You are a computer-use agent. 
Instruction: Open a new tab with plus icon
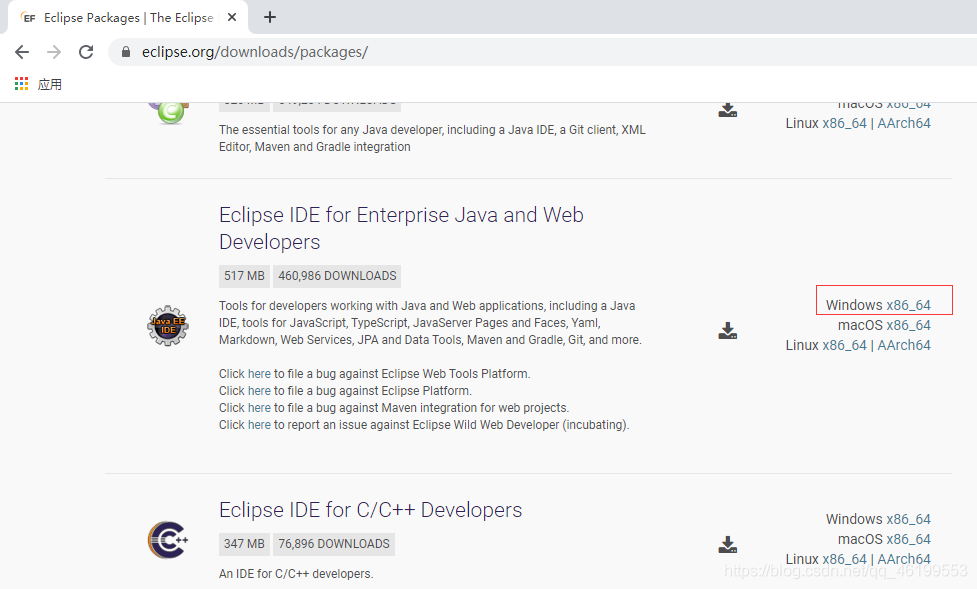tap(270, 17)
